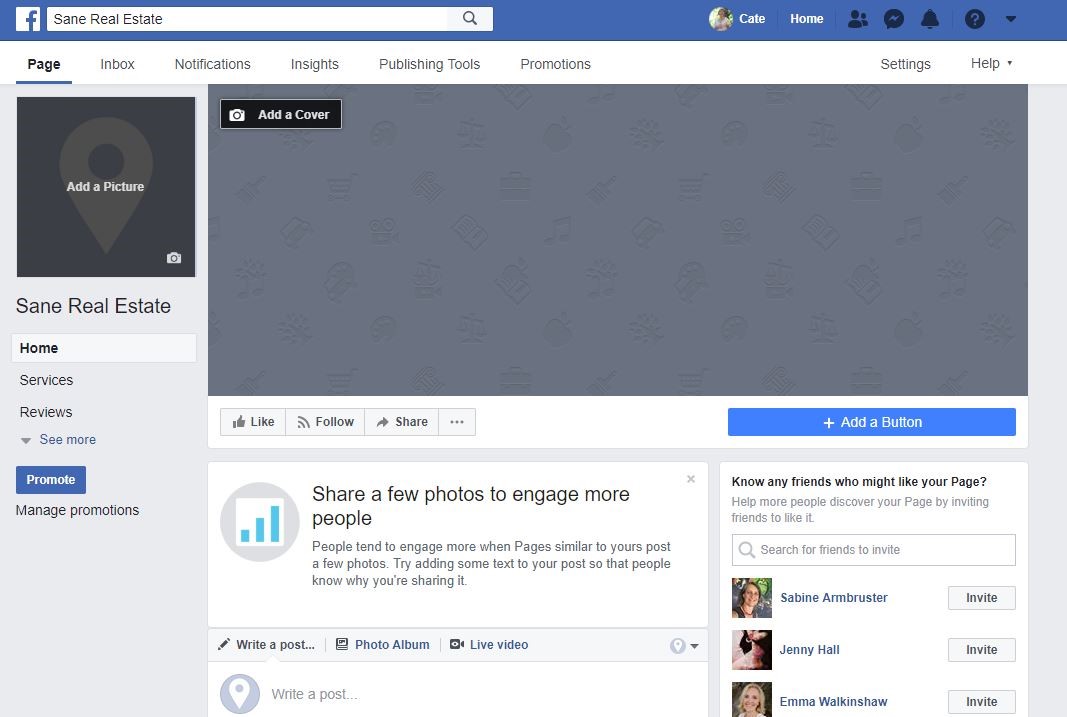Start a Live video from the composer
Viewport: 1067px width, 717px height.
489,645
